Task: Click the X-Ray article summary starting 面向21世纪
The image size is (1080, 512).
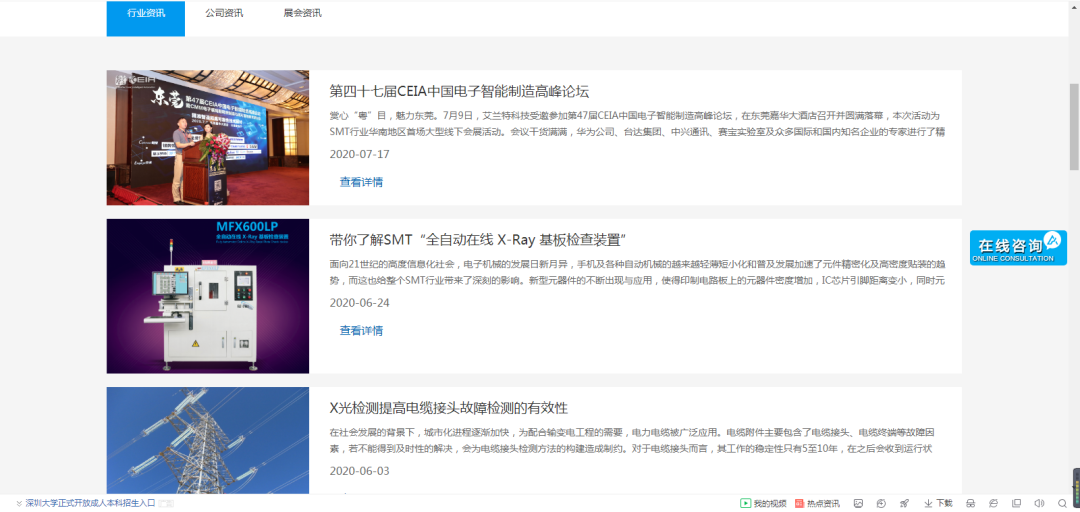Action: 637,272
